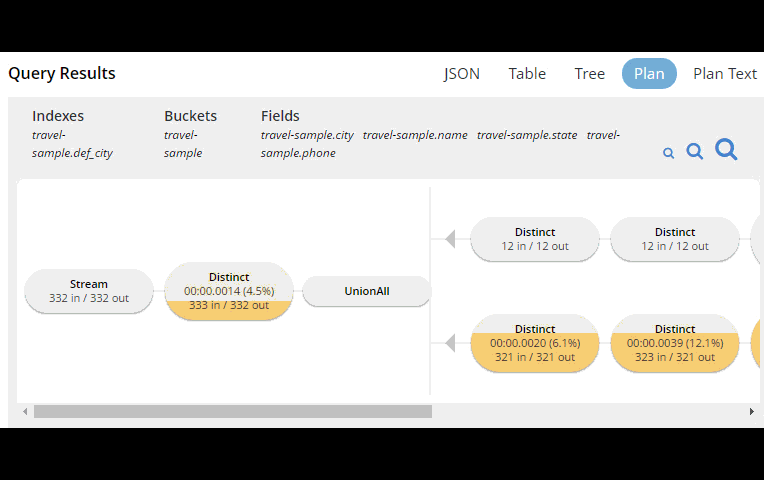This screenshot has height=480, width=764.
Task: Click the largest magnifier zoom icon
Action: (x=727, y=150)
